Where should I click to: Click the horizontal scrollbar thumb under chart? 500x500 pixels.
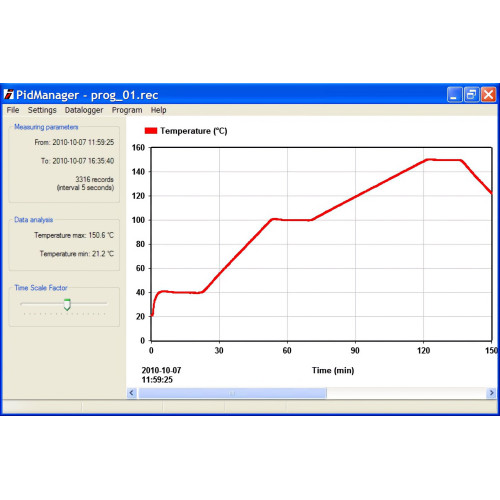point(232,393)
